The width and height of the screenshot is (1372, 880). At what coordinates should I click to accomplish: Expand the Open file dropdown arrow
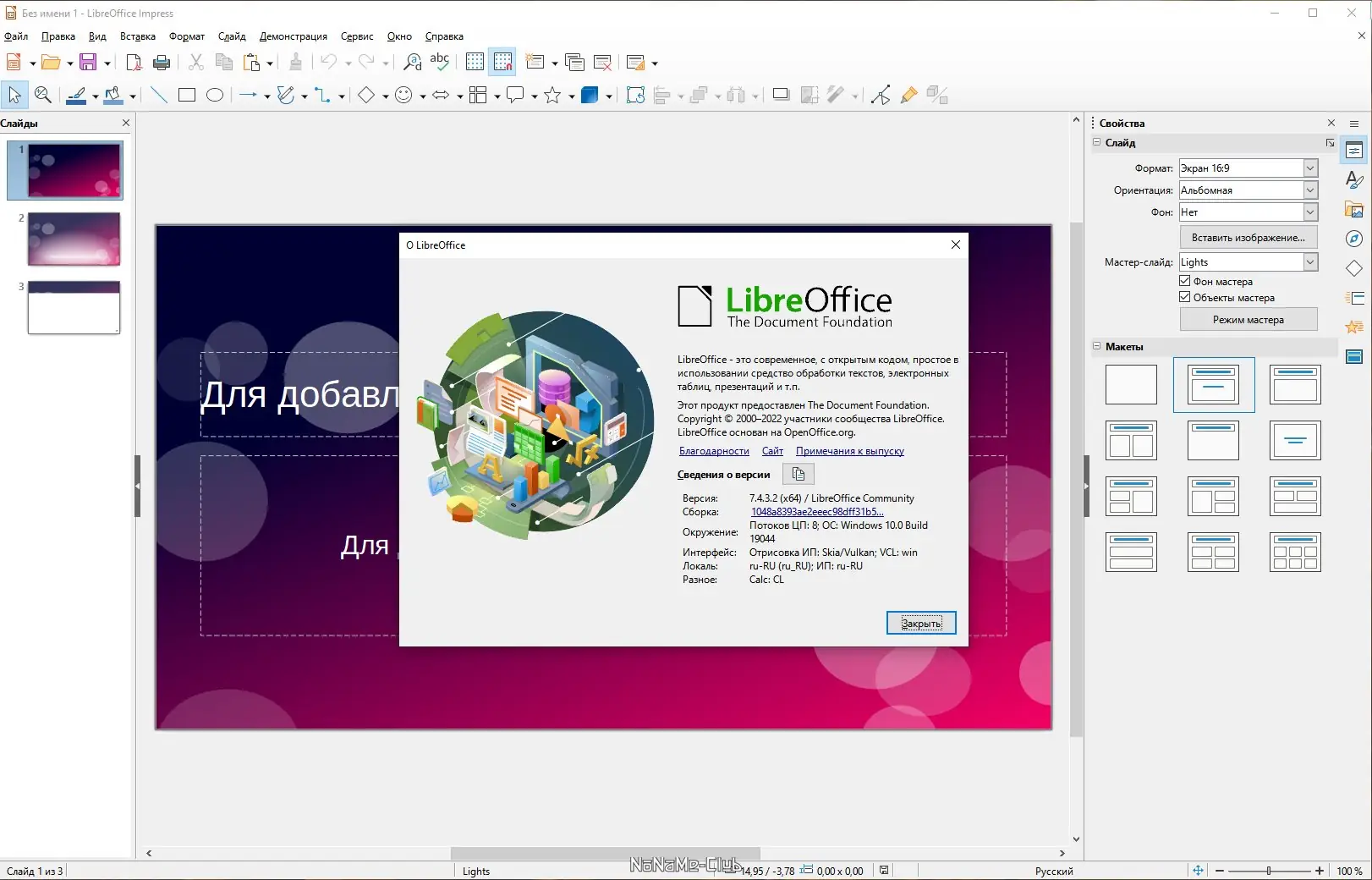[x=70, y=63]
